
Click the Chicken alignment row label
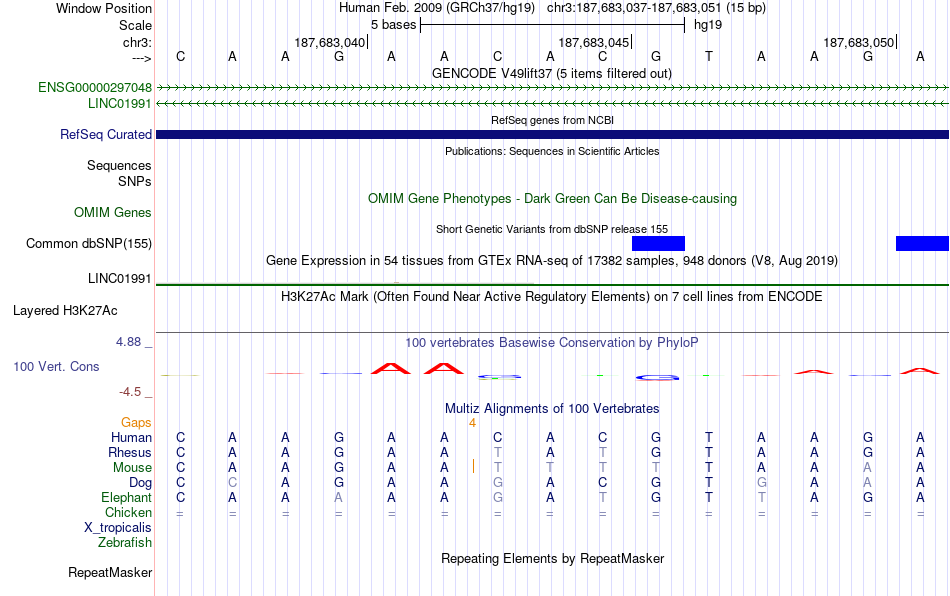[x=128, y=512]
